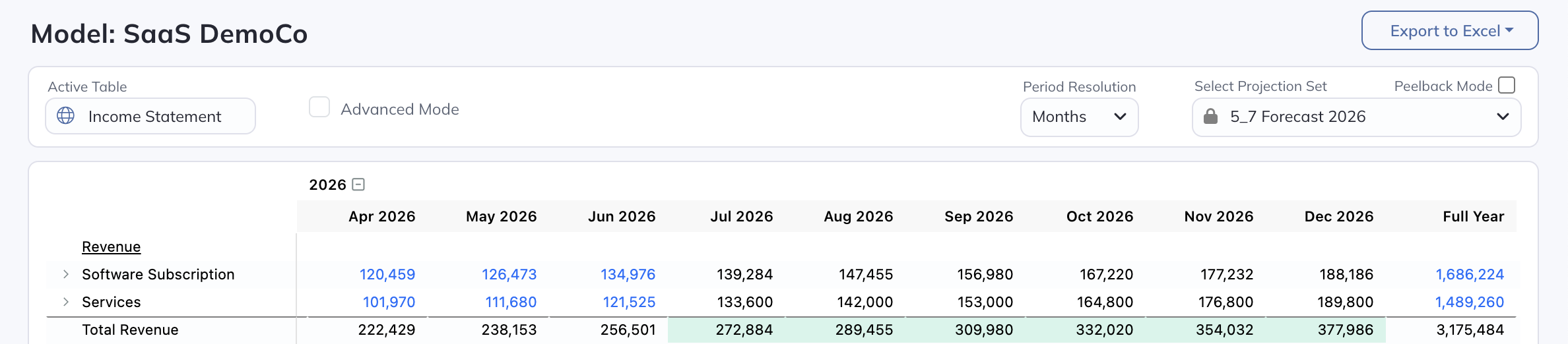The image size is (1568, 344).
Task: Click Software Subscription value 139,284
Action: (x=744, y=274)
